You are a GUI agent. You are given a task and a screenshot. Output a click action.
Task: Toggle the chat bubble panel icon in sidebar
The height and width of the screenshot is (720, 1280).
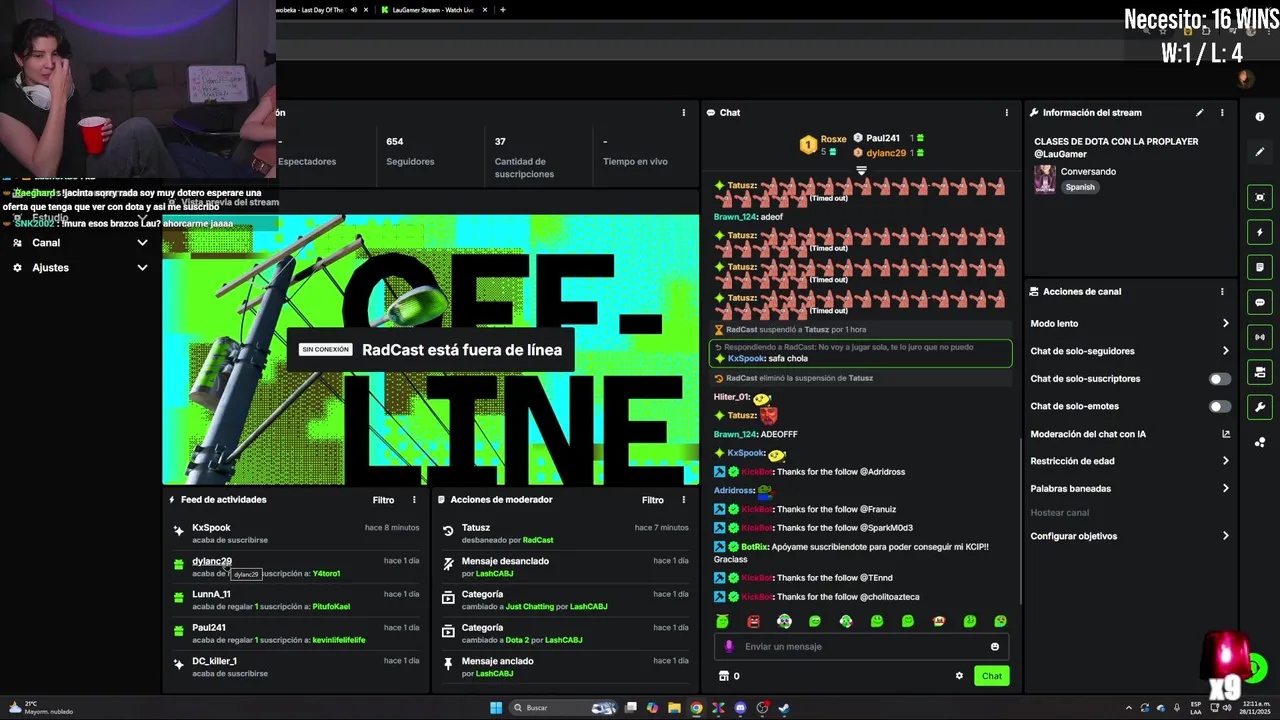click(x=1260, y=302)
